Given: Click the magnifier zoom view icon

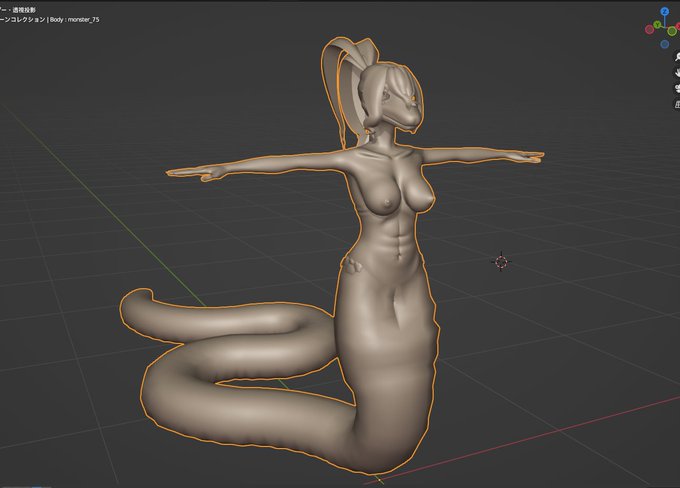Looking at the screenshot, I should point(677,57).
